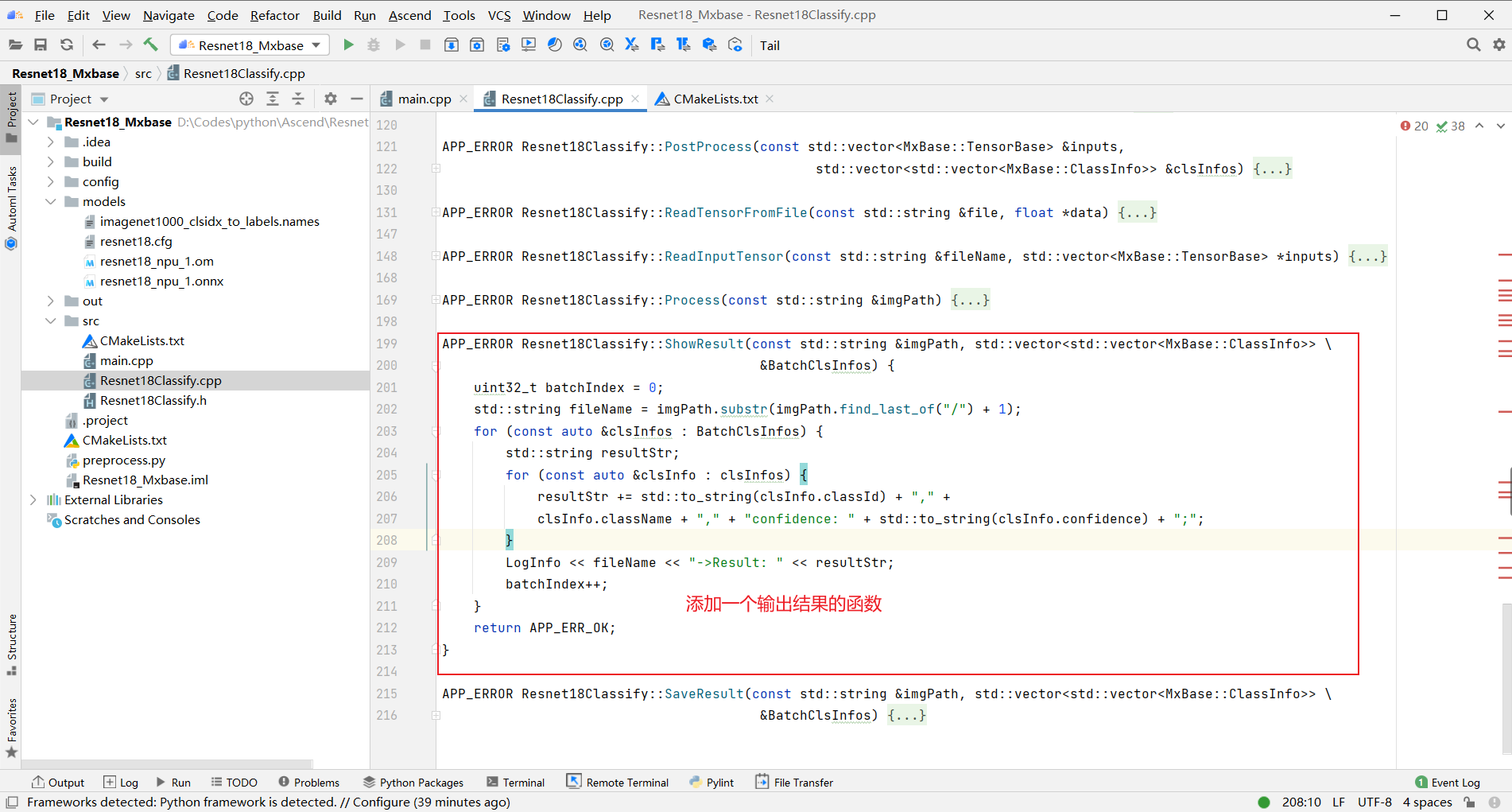Viewport: 1512px width, 812px height.
Task: Collapse the Resnet18_Mxbase root node
Action: coord(33,122)
